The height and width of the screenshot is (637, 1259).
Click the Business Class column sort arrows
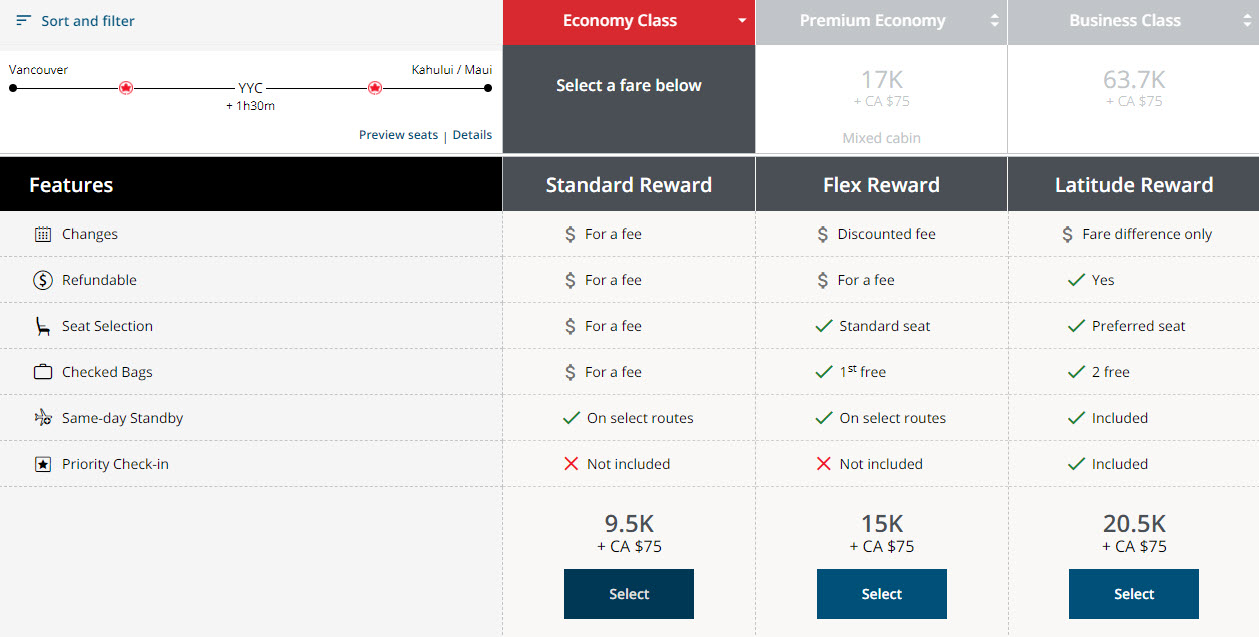coord(1246,20)
